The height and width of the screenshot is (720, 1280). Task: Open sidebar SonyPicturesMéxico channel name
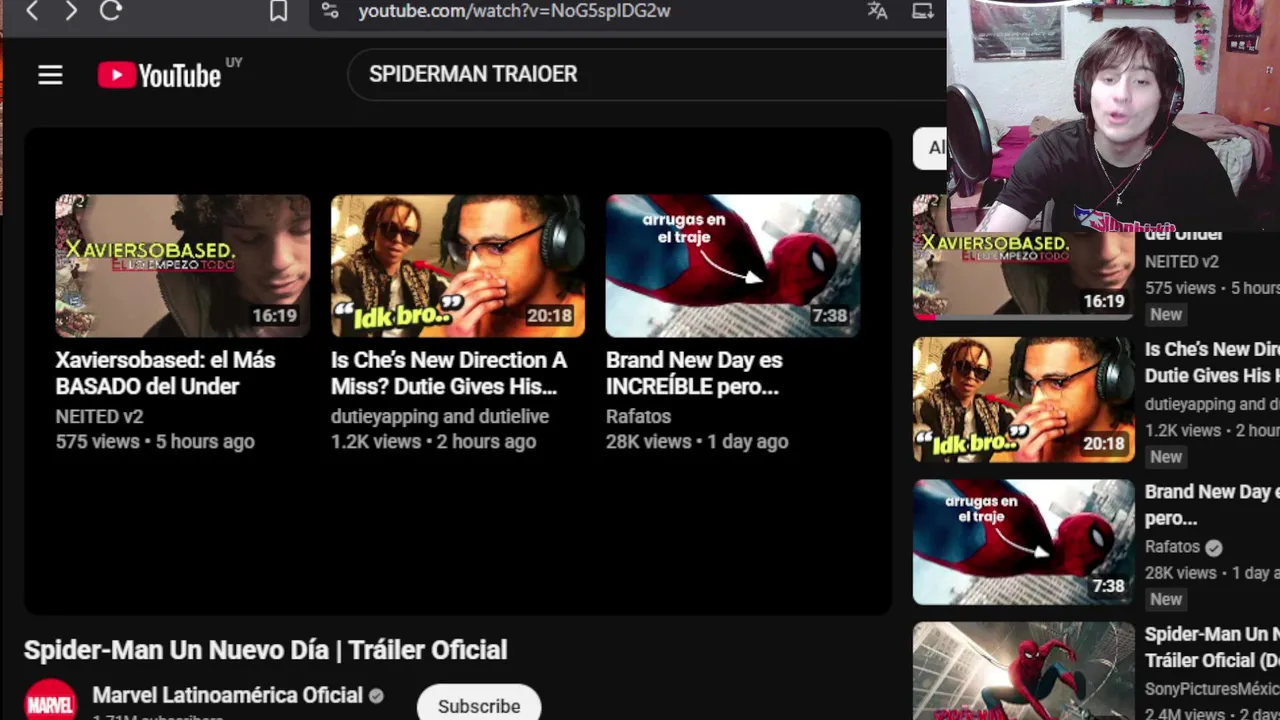tap(1212, 690)
